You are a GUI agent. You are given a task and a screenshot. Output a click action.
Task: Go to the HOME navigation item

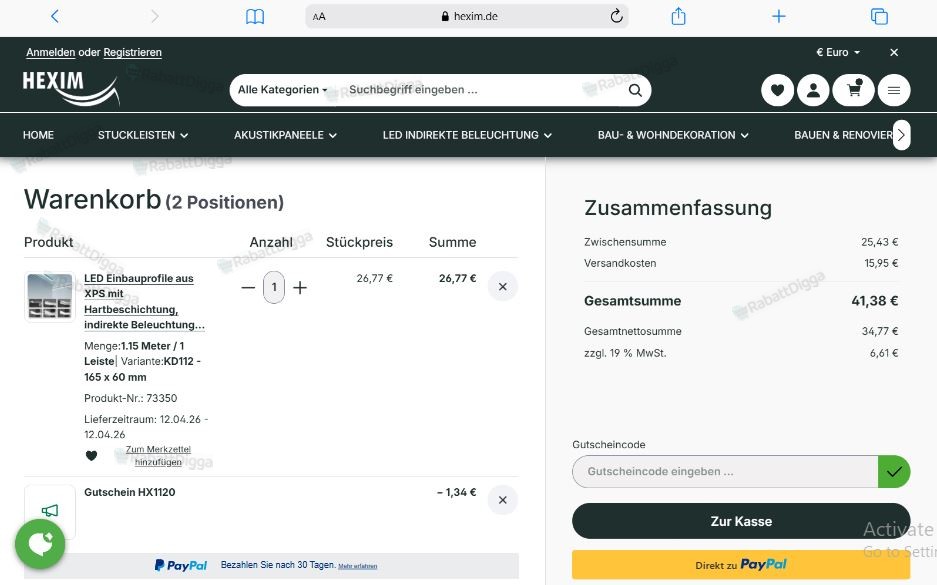click(38, 135)
